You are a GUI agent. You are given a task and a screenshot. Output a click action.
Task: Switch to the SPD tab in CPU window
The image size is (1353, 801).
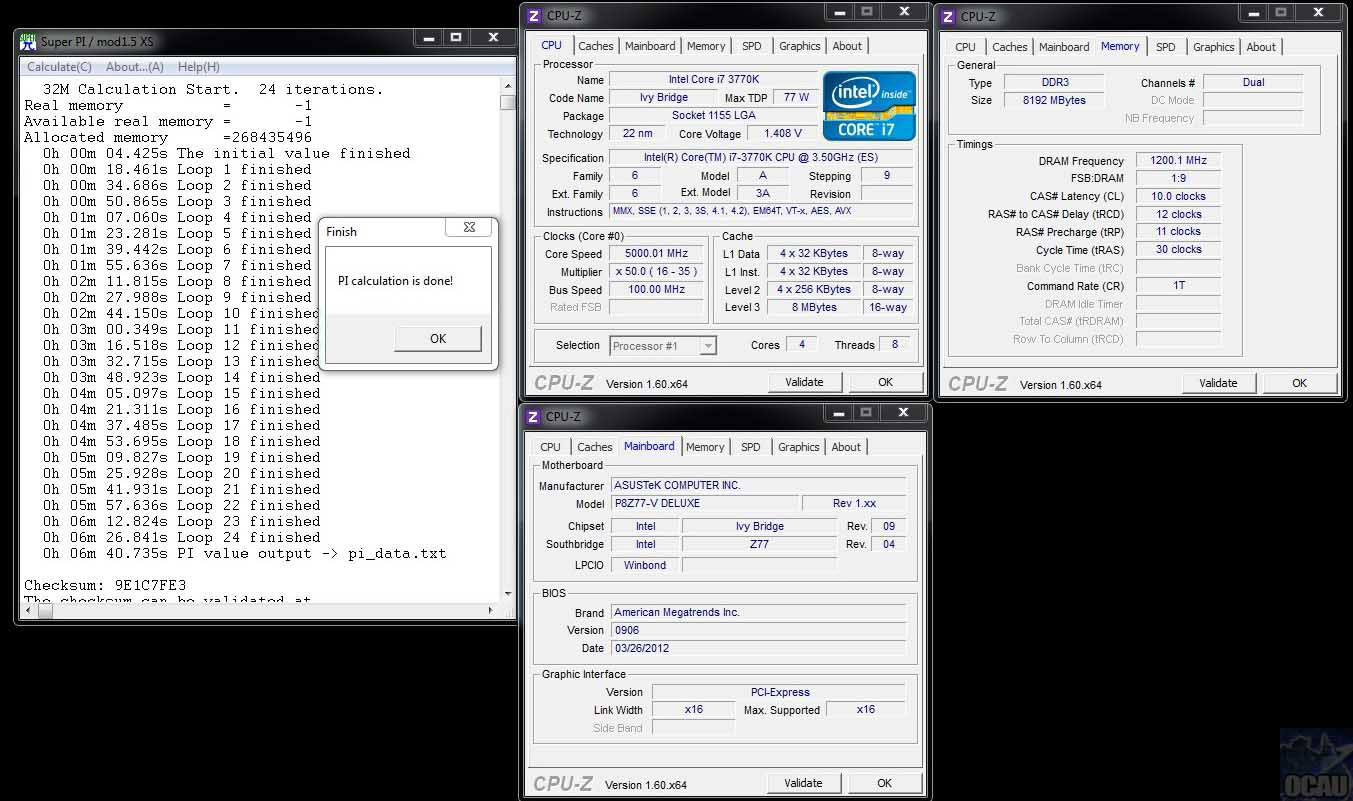[x=752, y=46]
